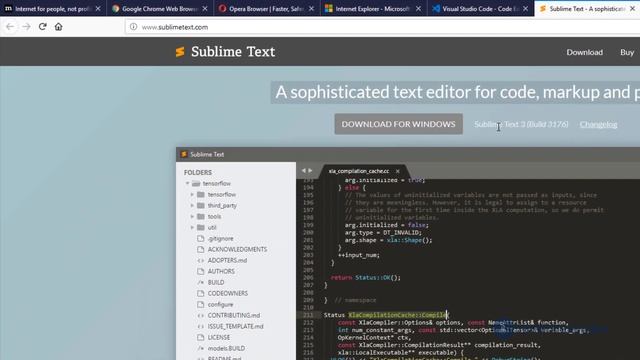Click the Sublime Text site title

pos(233,52)
